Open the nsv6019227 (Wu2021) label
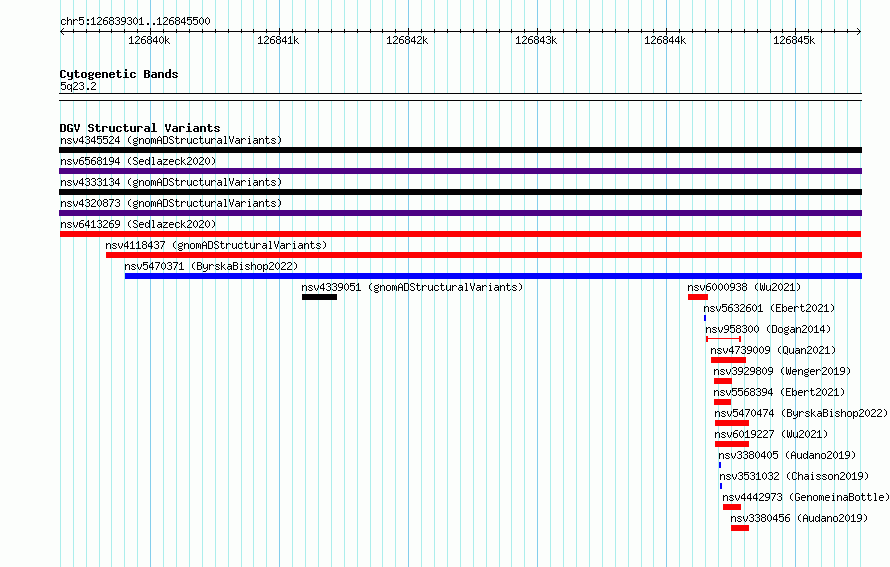The image size is (890, 567). pyautogui.click(x=771, y=434)
